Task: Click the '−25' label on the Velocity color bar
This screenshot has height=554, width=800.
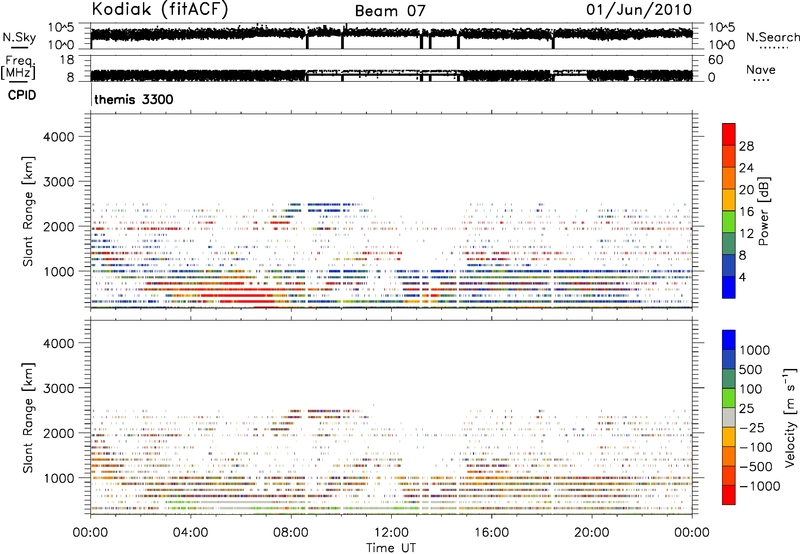Action: point(752,427)
